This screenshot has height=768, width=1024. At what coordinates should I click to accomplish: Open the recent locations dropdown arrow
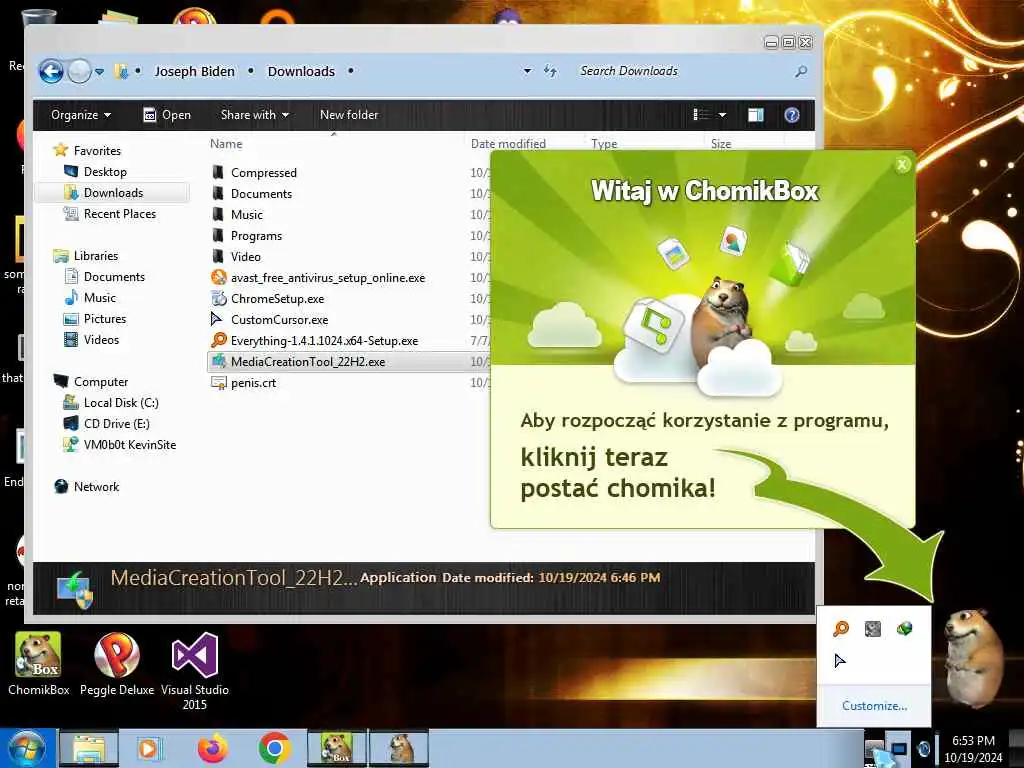click(x=99, y=72)
